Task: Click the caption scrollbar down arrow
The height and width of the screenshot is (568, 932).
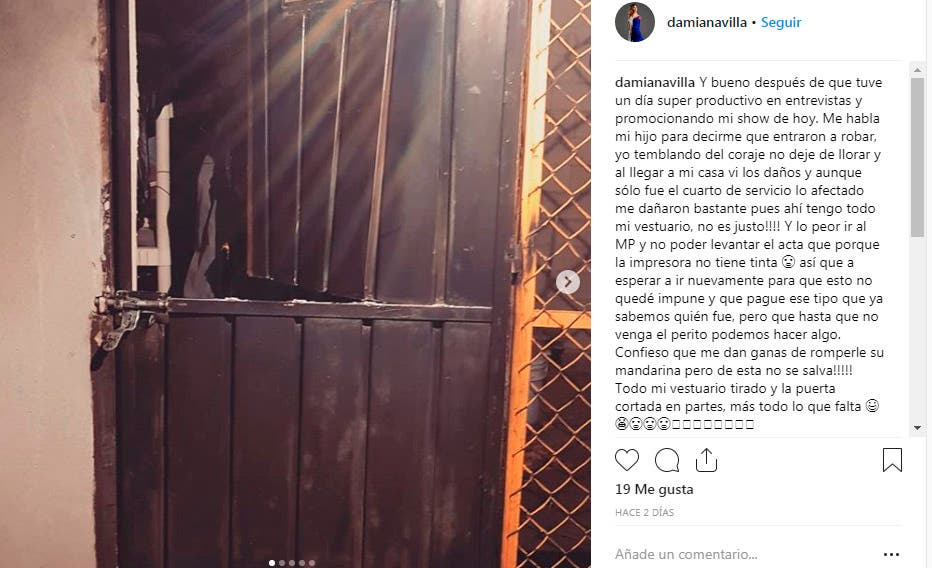Action: coord(917,428)
